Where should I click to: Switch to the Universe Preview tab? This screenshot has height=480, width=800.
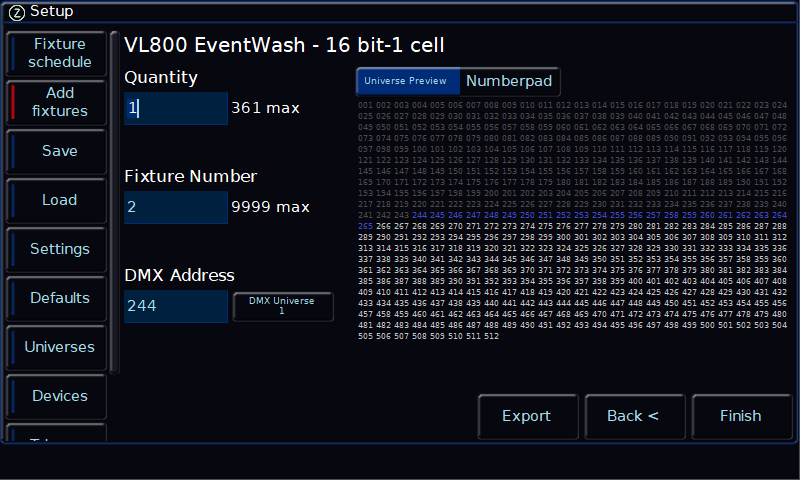point(408,81)
